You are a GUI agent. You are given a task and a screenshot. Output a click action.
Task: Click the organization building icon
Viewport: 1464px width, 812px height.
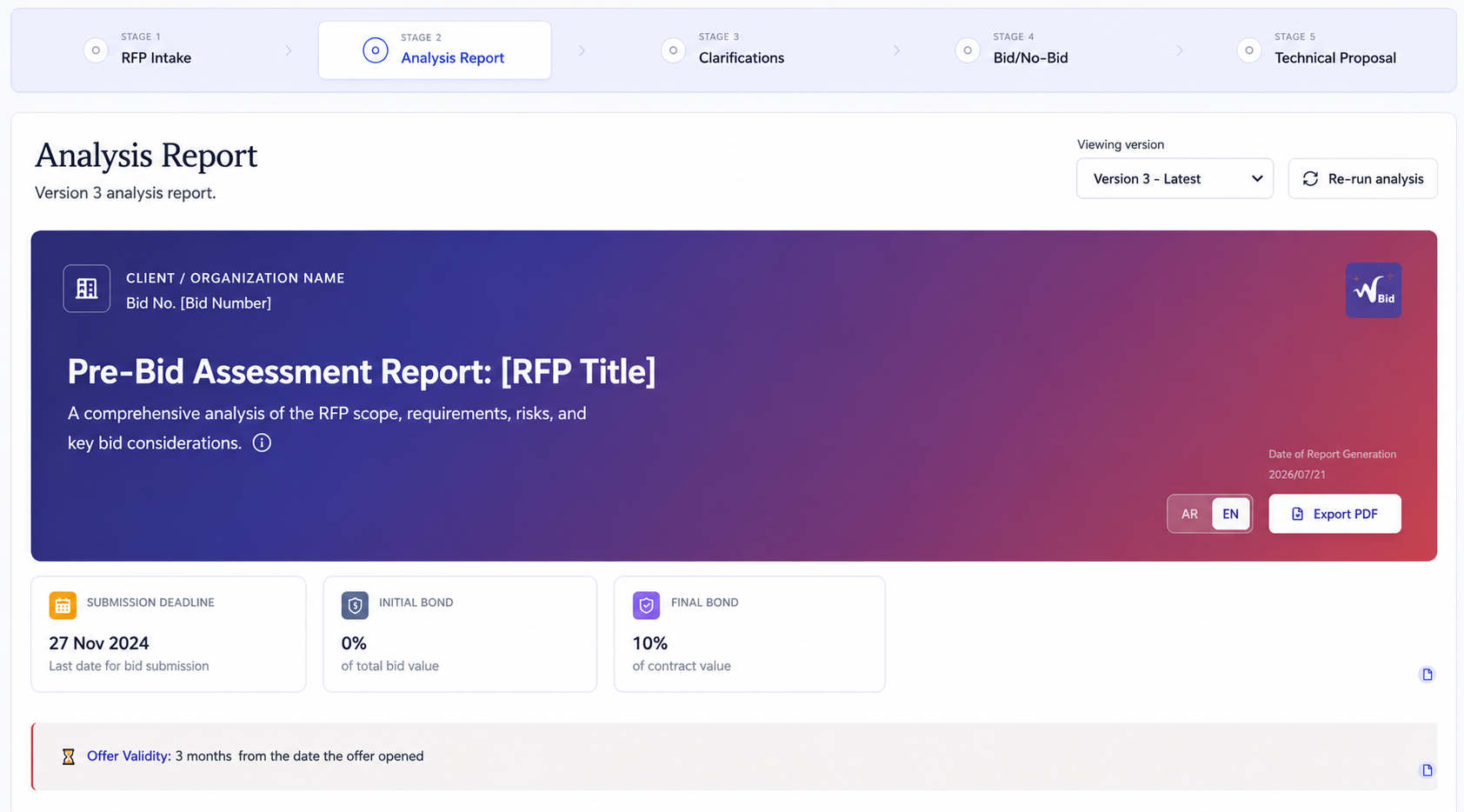click(x=87, y=289)
